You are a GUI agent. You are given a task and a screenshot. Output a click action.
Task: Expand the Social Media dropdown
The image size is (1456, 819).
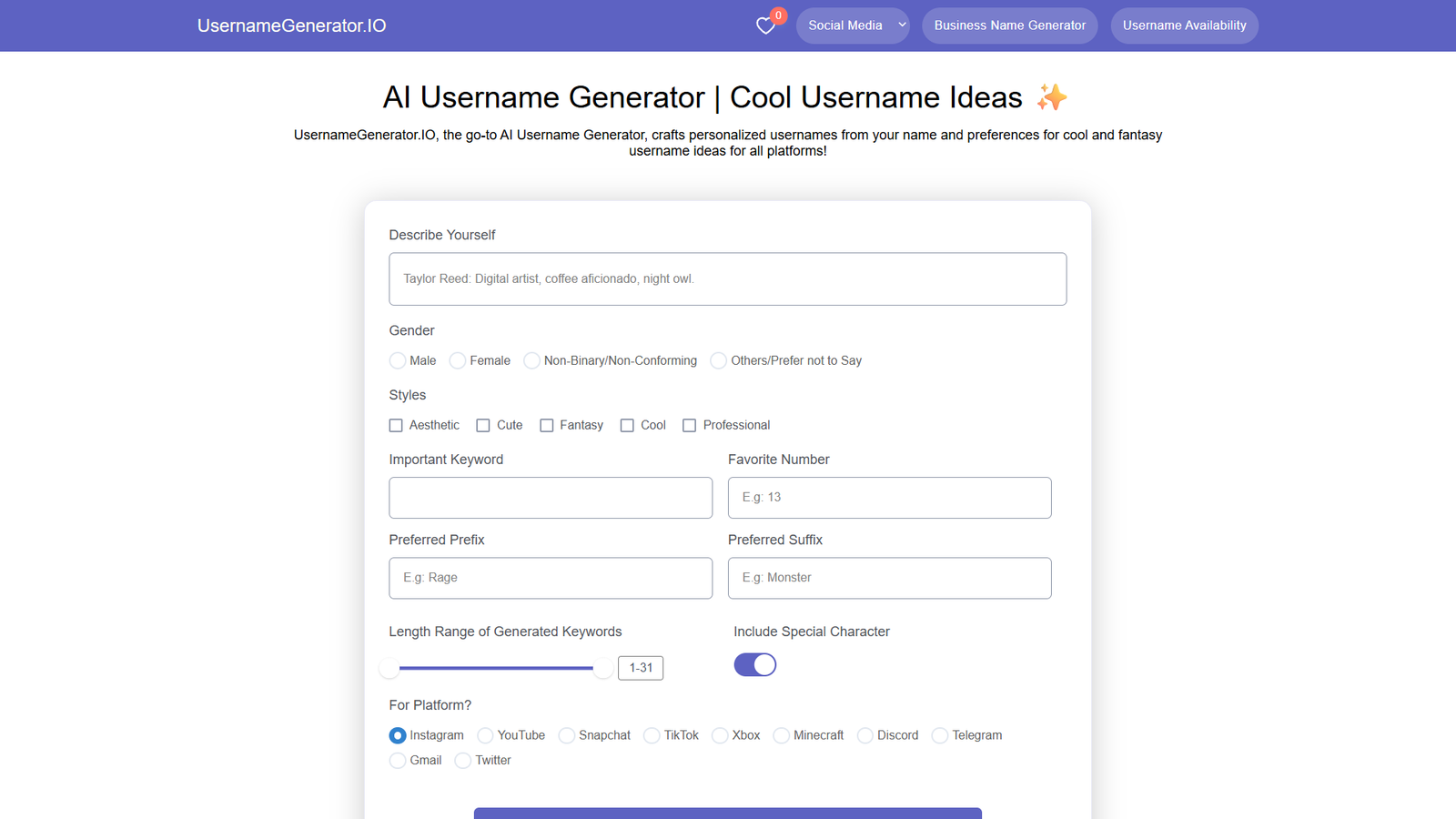[x=853, y=25]
